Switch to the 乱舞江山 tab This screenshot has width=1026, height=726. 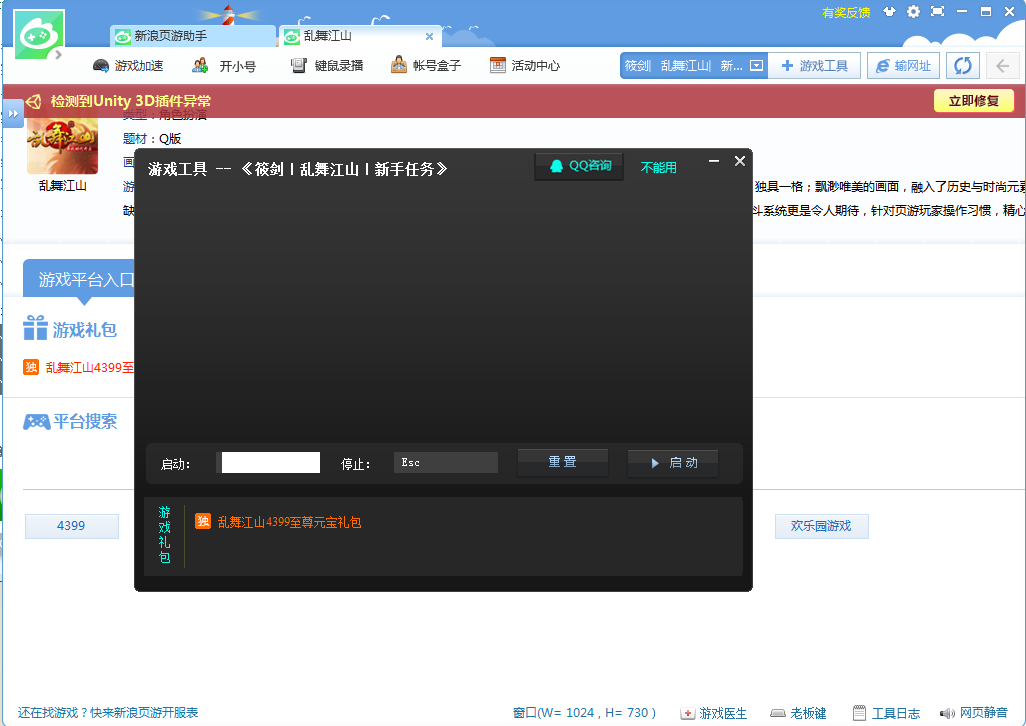(359, 36)
